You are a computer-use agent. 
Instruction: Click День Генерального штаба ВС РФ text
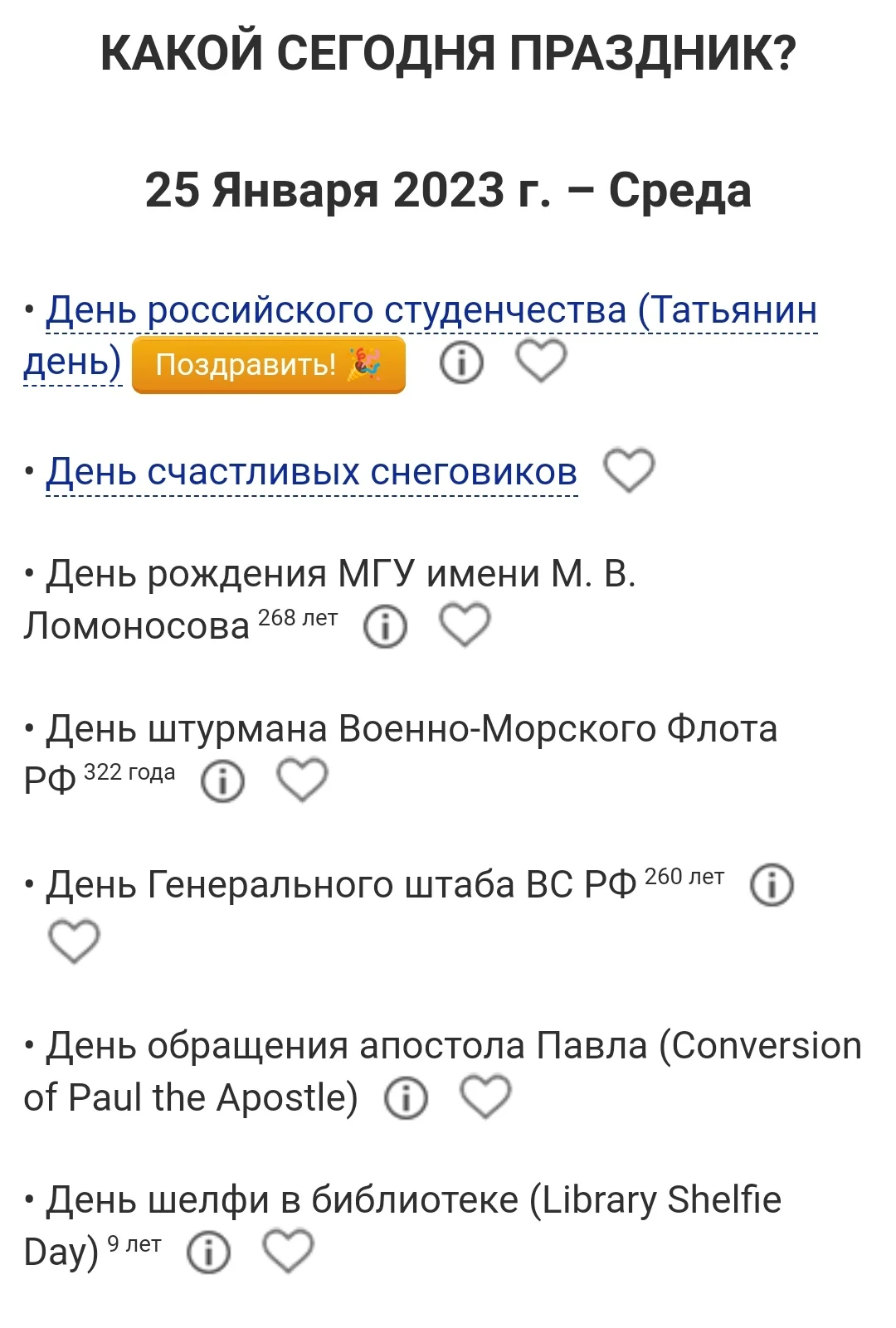[x=340, y=885]
